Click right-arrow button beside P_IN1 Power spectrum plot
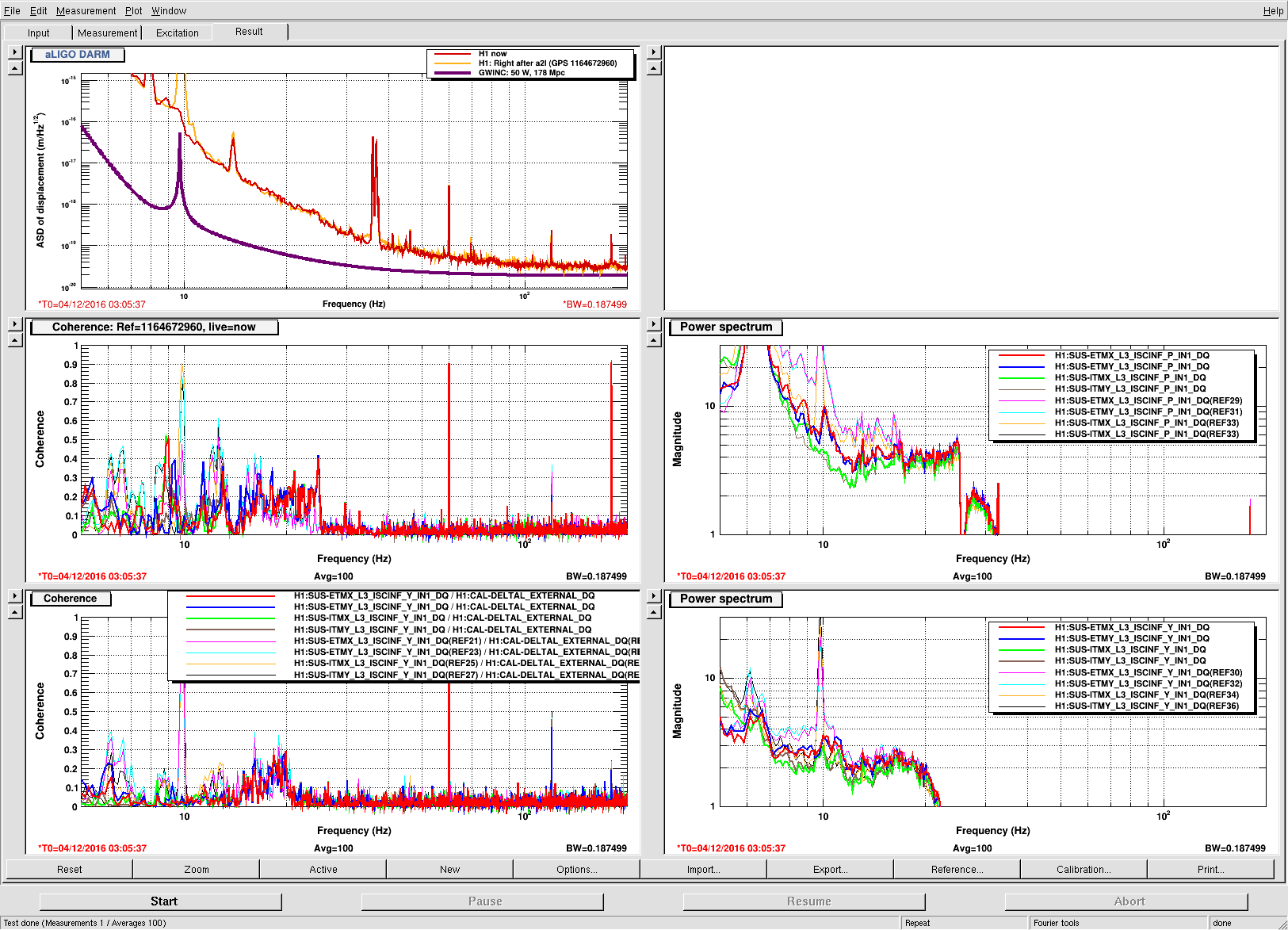Image resolution: width=1288 pixels, height=930 pixels. tap(654, 324)
